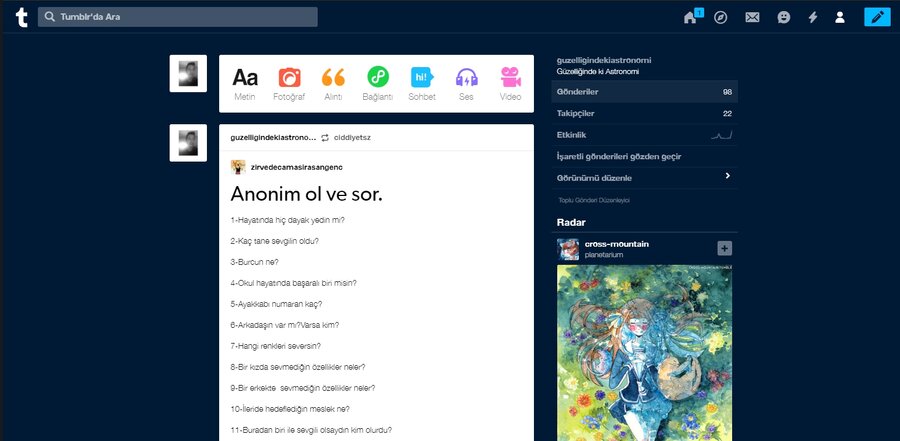Create a new Alıntı quote post
Viewport: 900px width, 441px height.
pyautogui.click(x=333, y=84)
